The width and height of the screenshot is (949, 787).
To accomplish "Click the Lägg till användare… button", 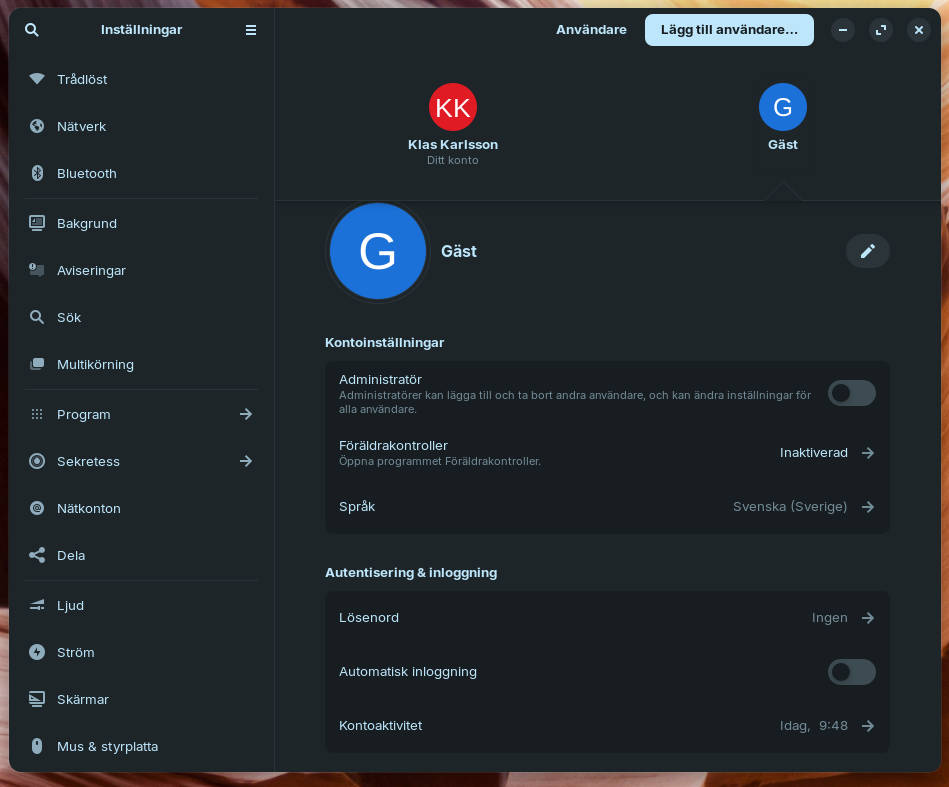I will [729, 30].
